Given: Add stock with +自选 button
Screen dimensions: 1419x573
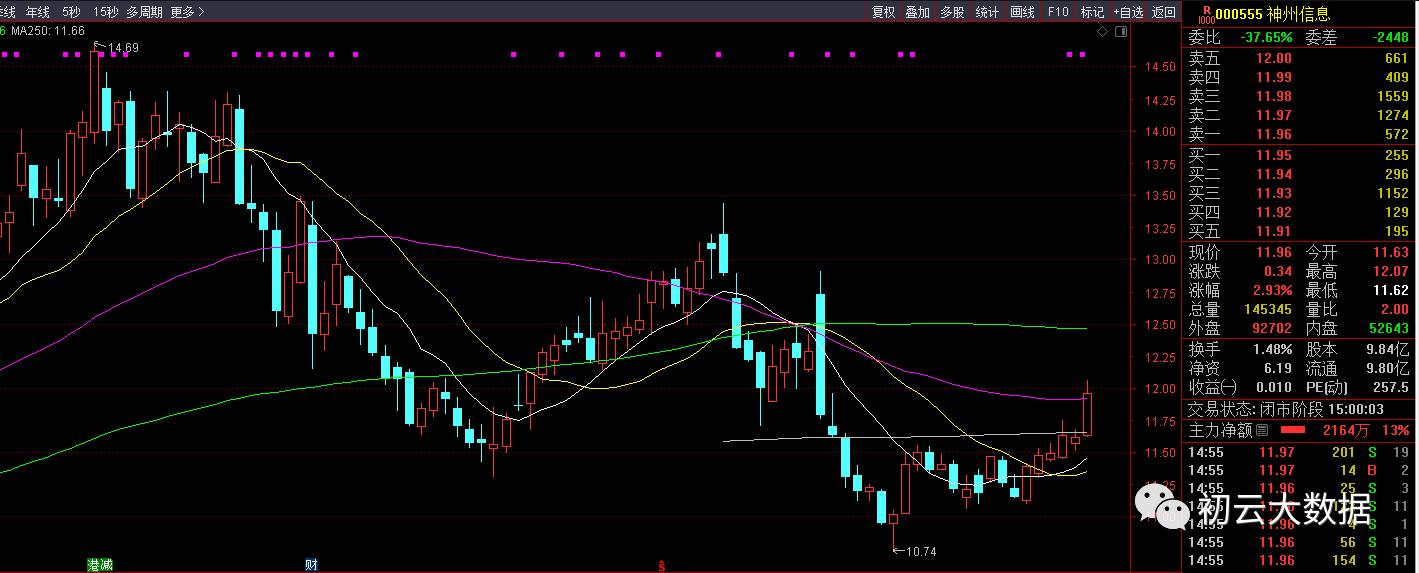Looking at the screenshot, I should click(1128, 12).
